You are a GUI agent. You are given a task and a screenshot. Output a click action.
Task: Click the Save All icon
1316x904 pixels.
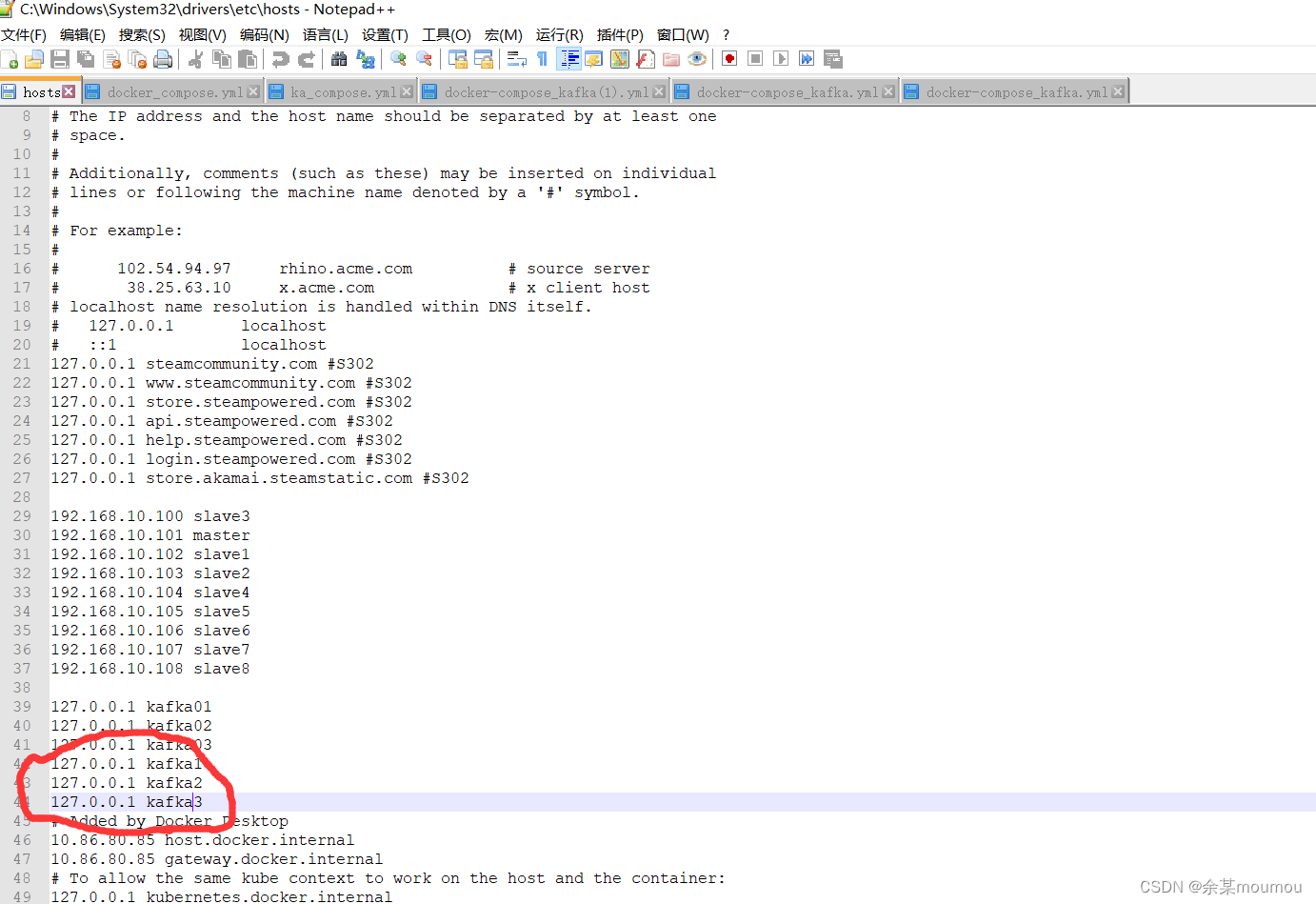86,59
